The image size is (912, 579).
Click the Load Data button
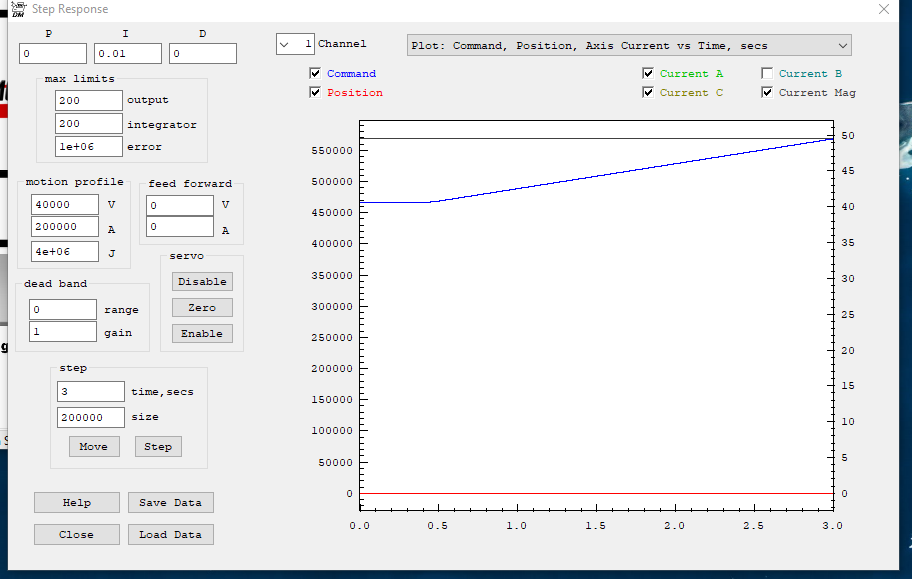pyautogui.click(x=170, y=535)
